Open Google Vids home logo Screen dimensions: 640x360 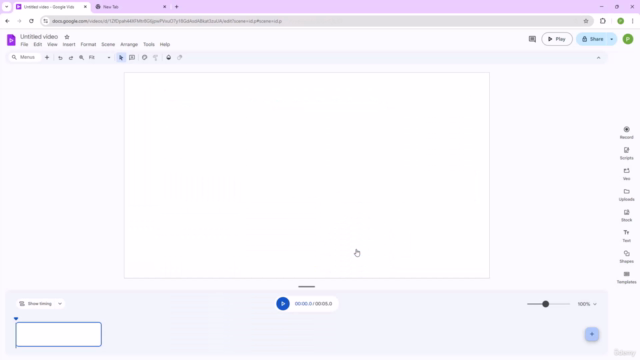tap(11, 40)
